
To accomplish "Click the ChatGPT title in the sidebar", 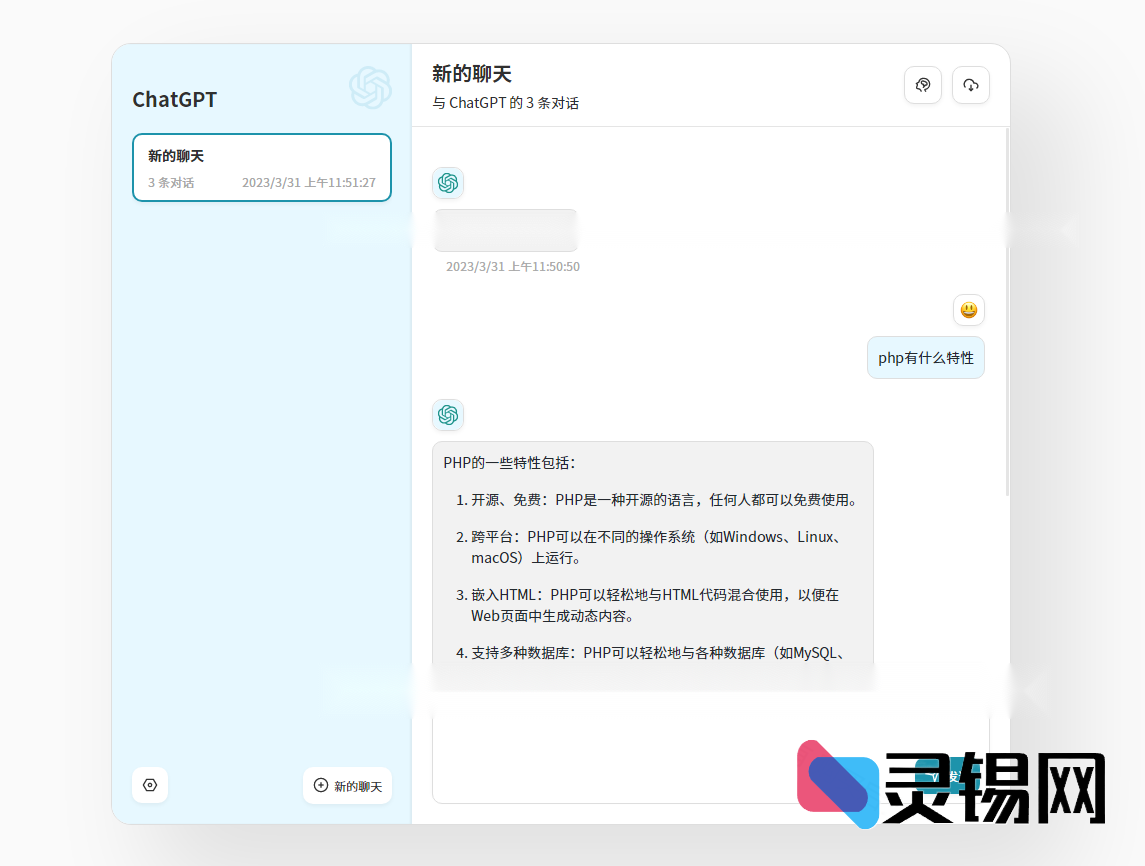I will point(174,99).
